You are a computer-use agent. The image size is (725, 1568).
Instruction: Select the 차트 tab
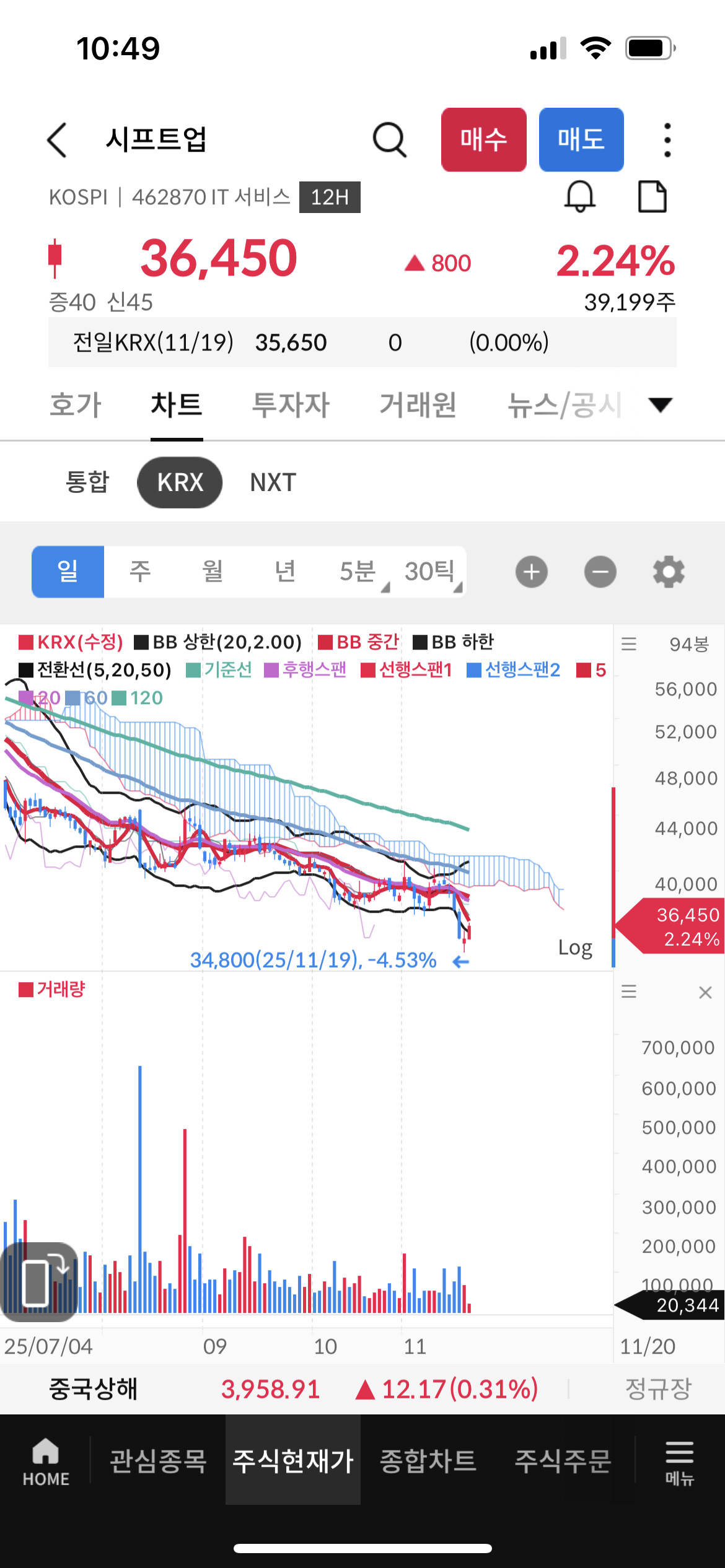point(177,405)
